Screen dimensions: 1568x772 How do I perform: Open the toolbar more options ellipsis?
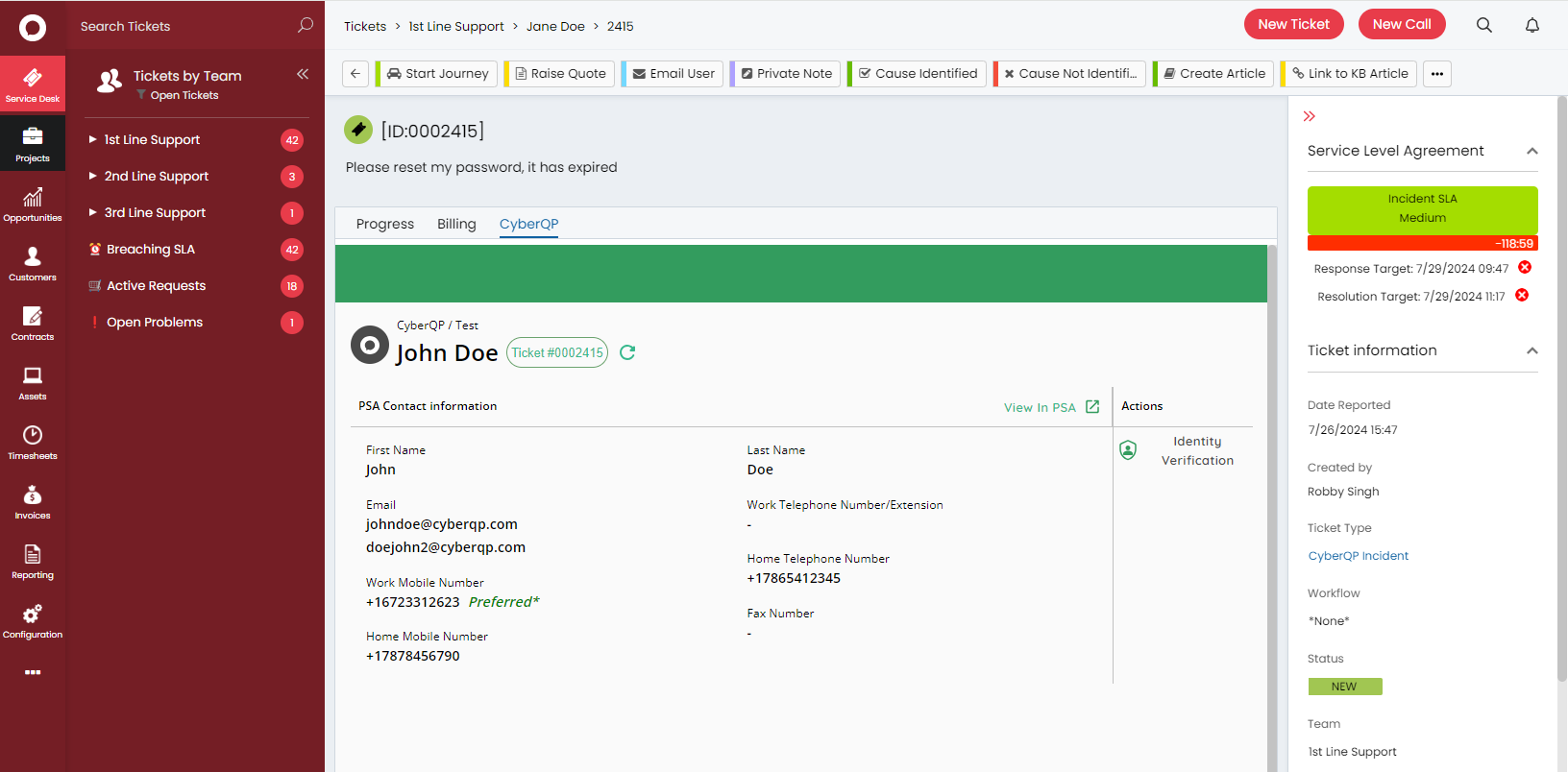(x=1436, y=74)
